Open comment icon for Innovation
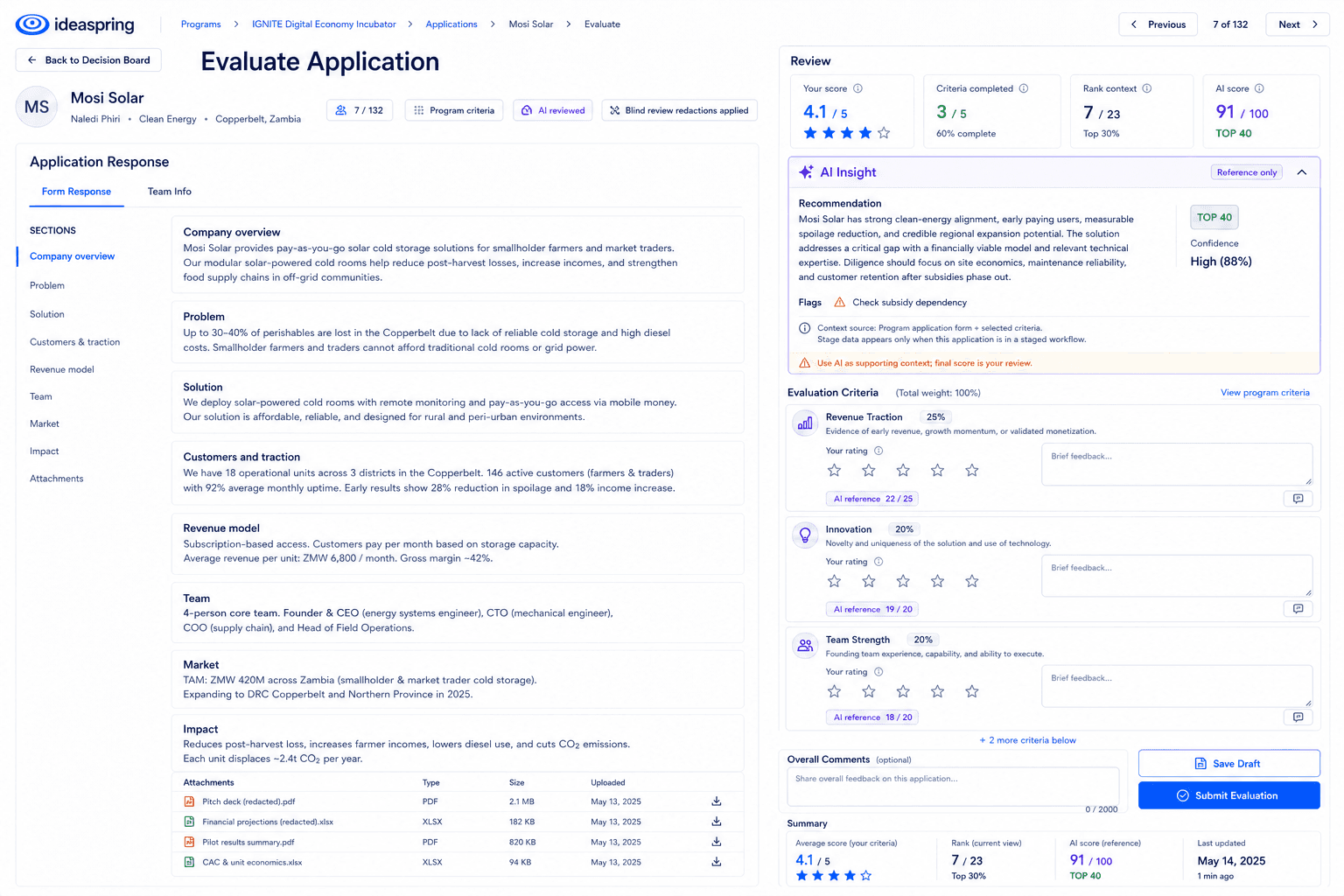 point(1298,609)
